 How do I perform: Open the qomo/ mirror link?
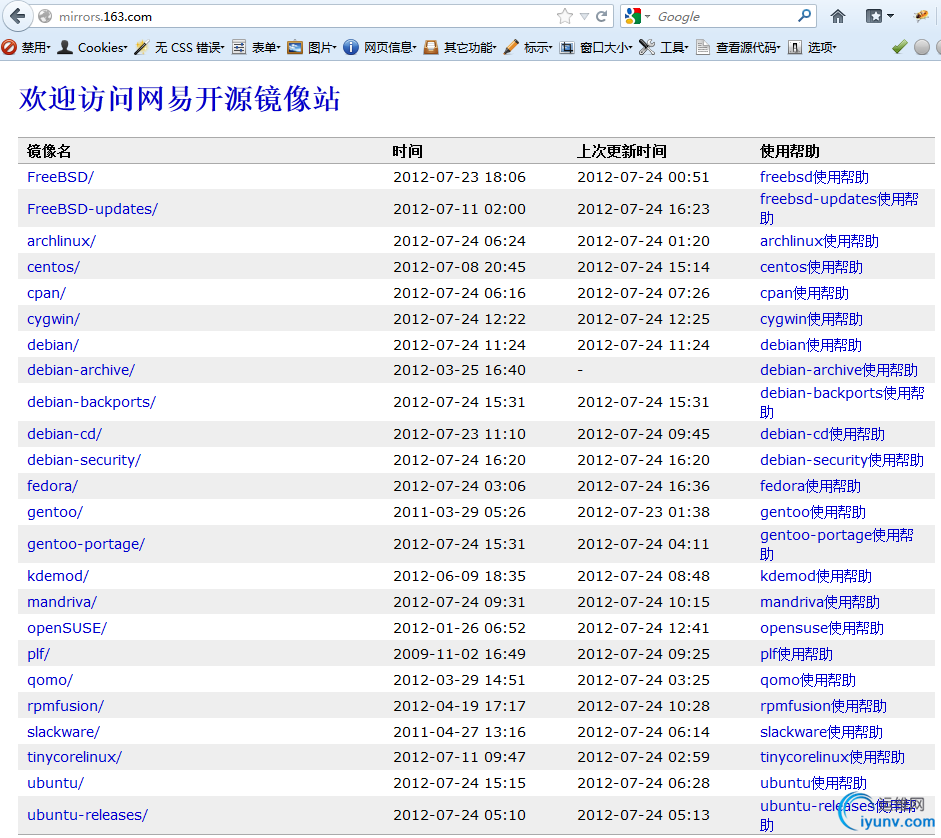50,681
